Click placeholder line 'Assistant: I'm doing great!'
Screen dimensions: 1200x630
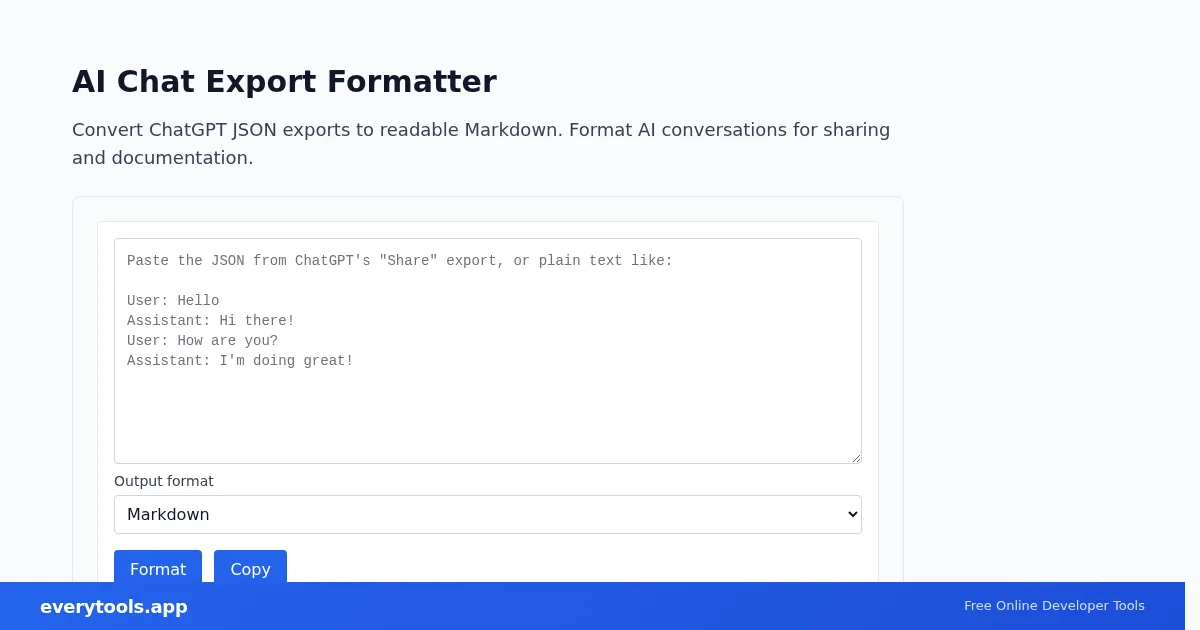tap(240, 361)
